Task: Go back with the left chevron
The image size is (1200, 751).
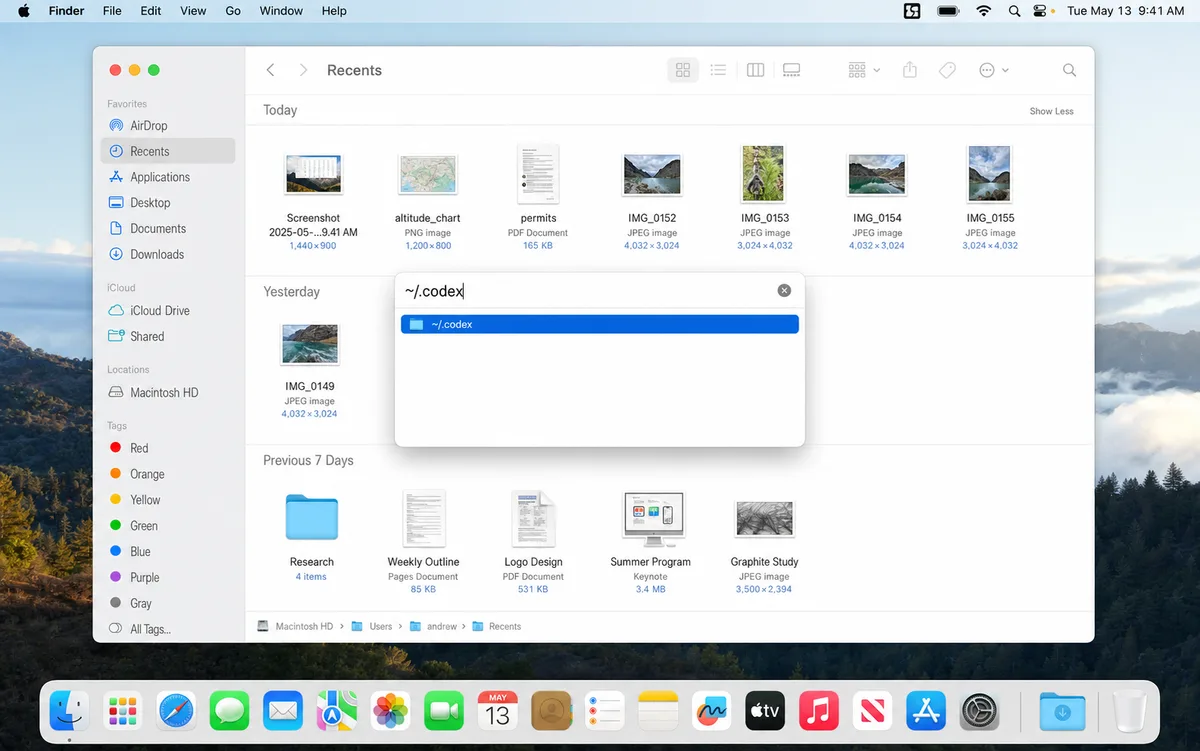Action: point(270,70)
